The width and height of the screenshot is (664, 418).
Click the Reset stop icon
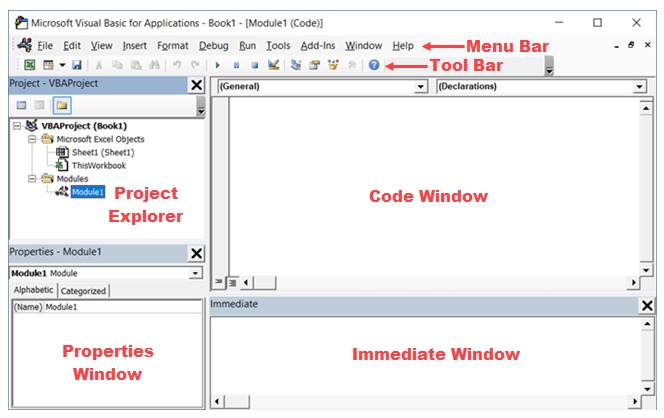point(255,65)
